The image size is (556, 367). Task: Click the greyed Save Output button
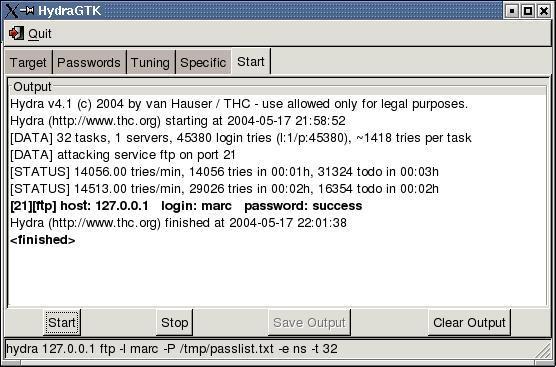[309, 322]
